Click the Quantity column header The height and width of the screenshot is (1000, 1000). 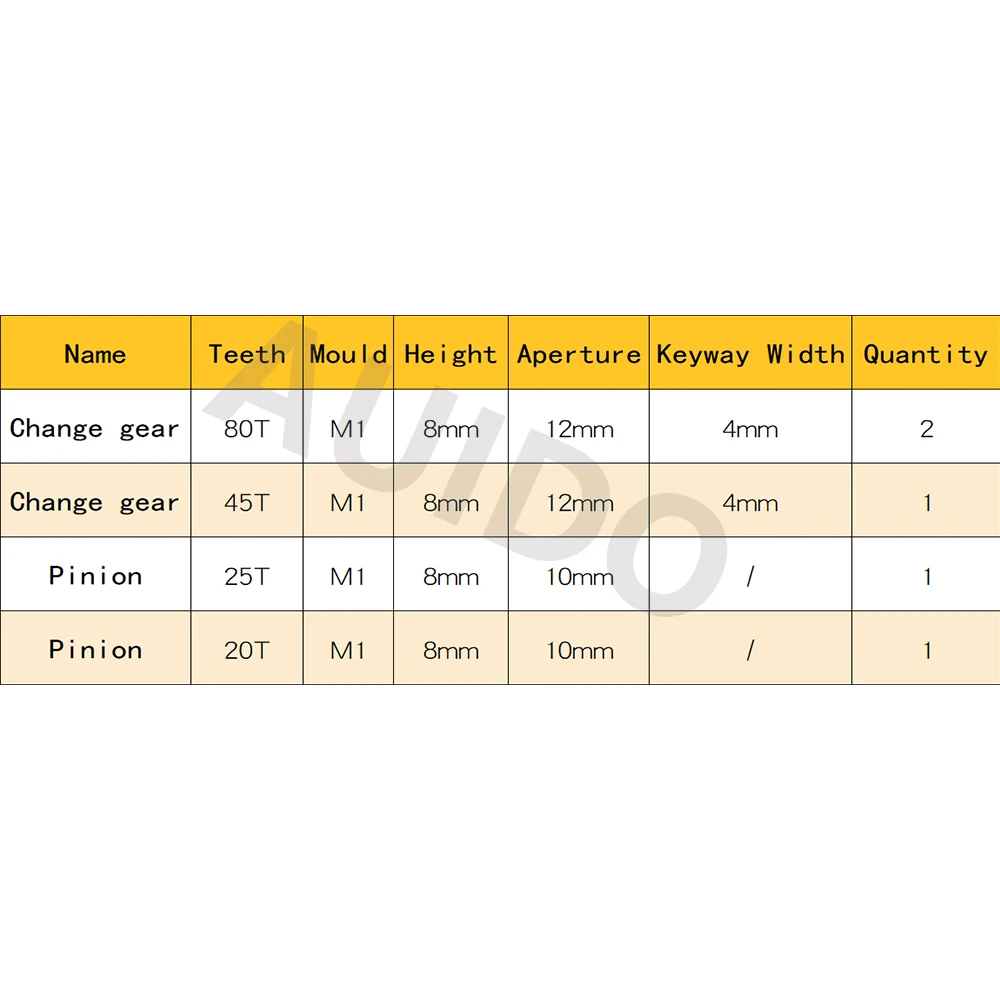(926, 353)
